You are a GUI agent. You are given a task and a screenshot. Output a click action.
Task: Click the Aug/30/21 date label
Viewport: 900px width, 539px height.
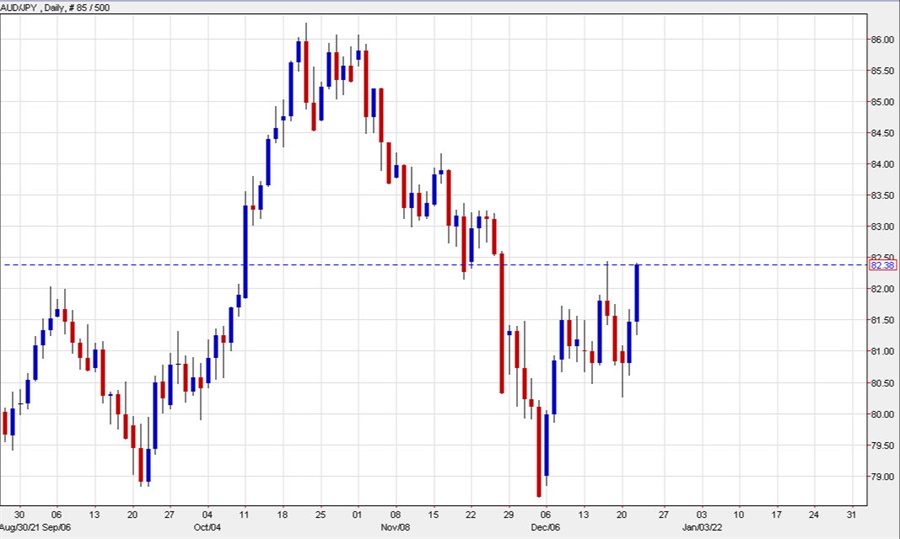18,528
